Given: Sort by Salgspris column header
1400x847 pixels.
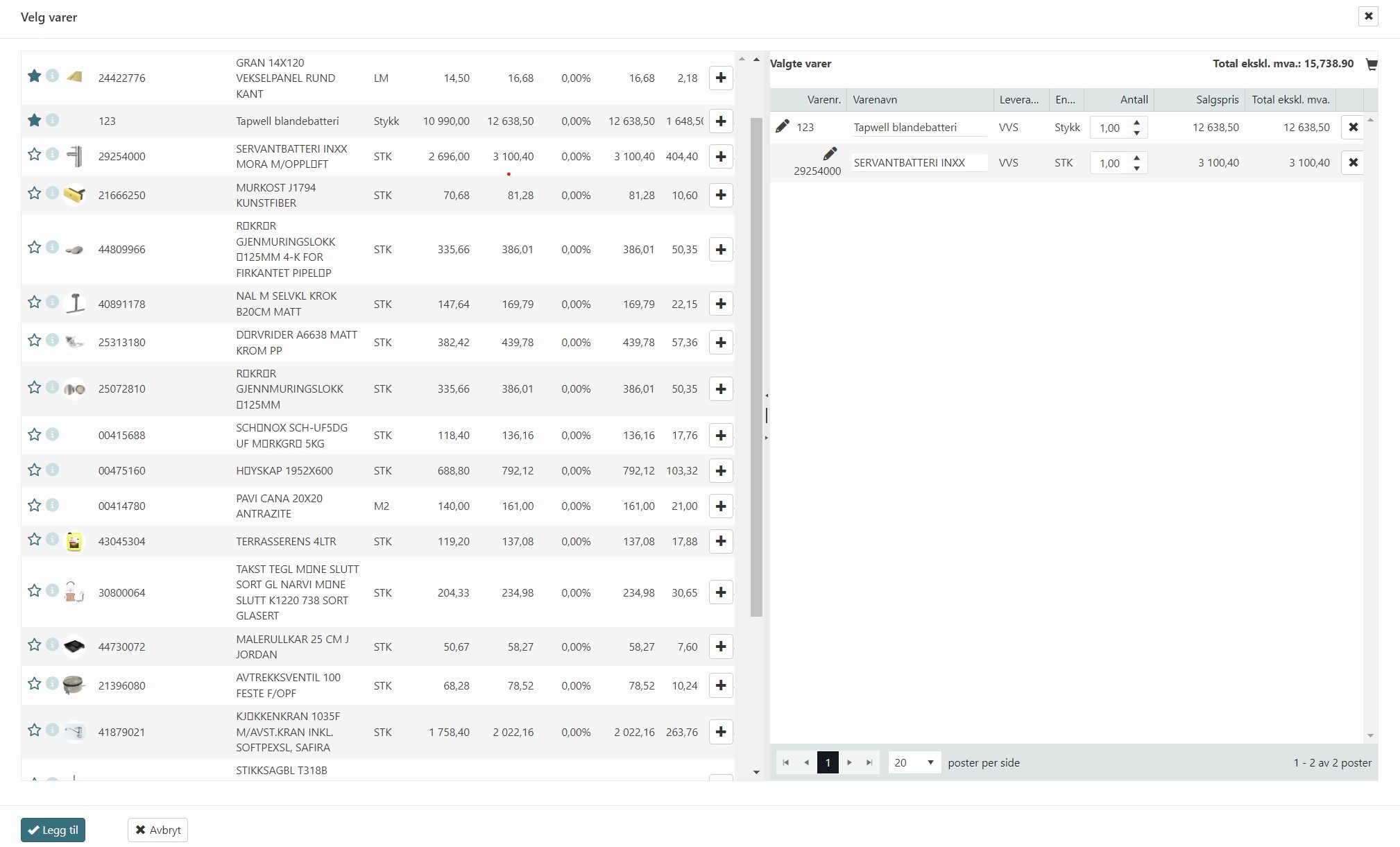Looking at the screenshot, I should coord(1216,100).
